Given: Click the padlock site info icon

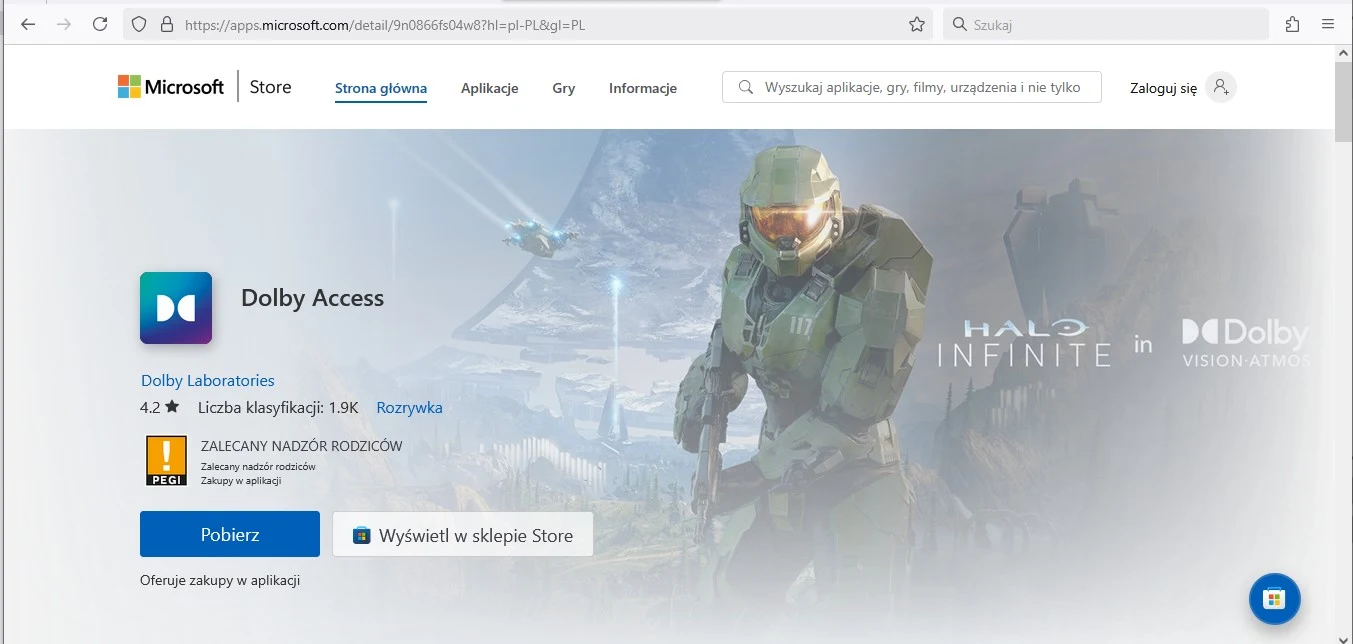Looking at the screenshot, I should point(167,24).
